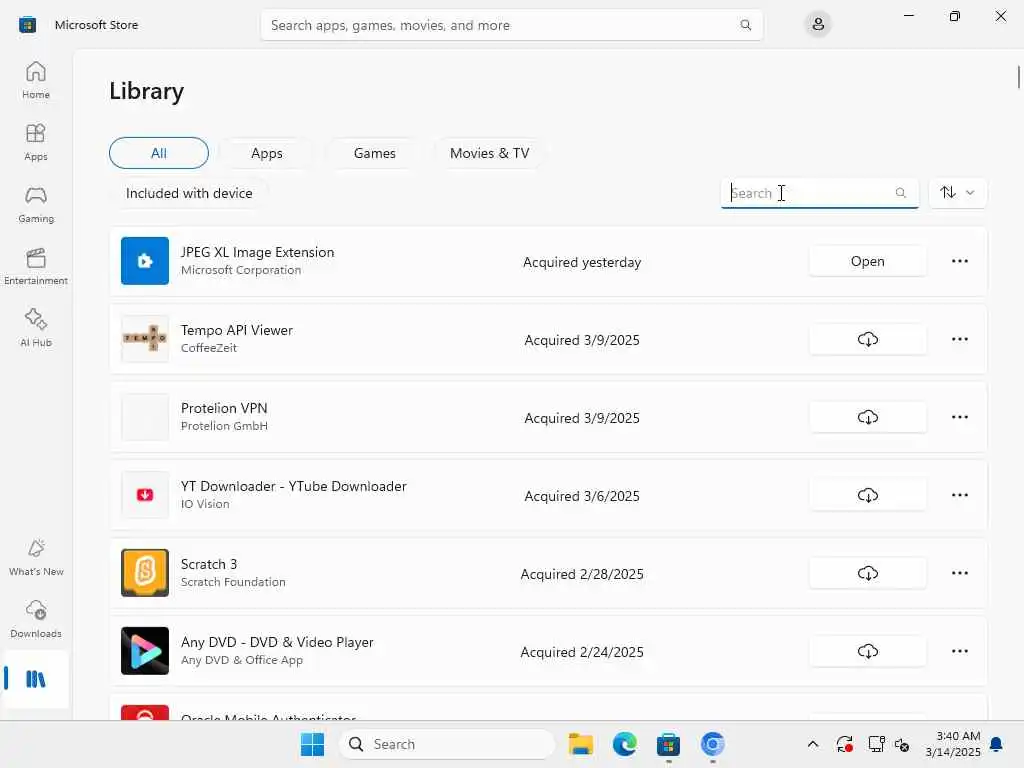Open more options for Protelion VPN
Screen dimensions: 1024x768
(x=959, y=417)
